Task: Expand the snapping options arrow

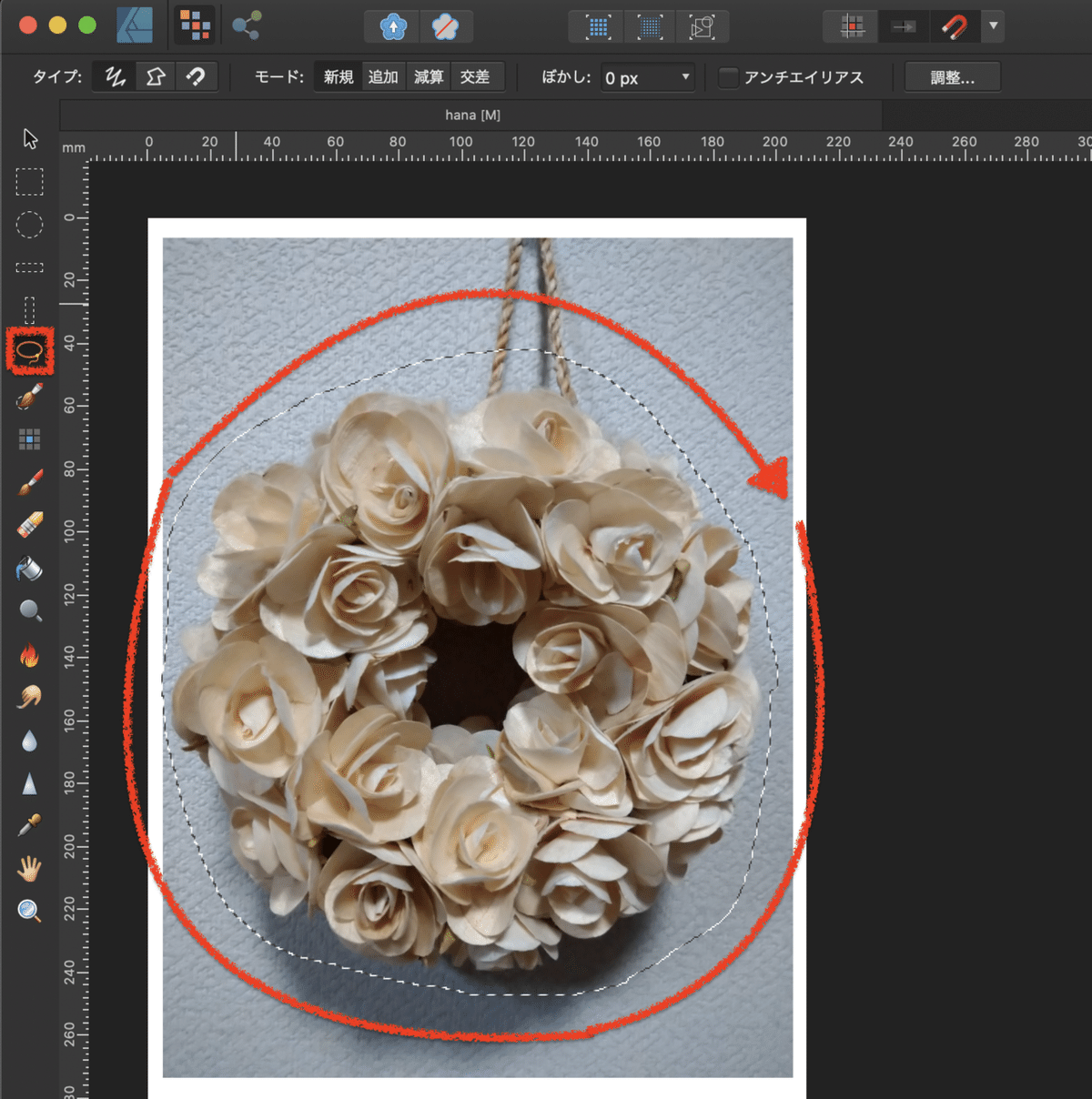Action: click(x=994, y=26)
